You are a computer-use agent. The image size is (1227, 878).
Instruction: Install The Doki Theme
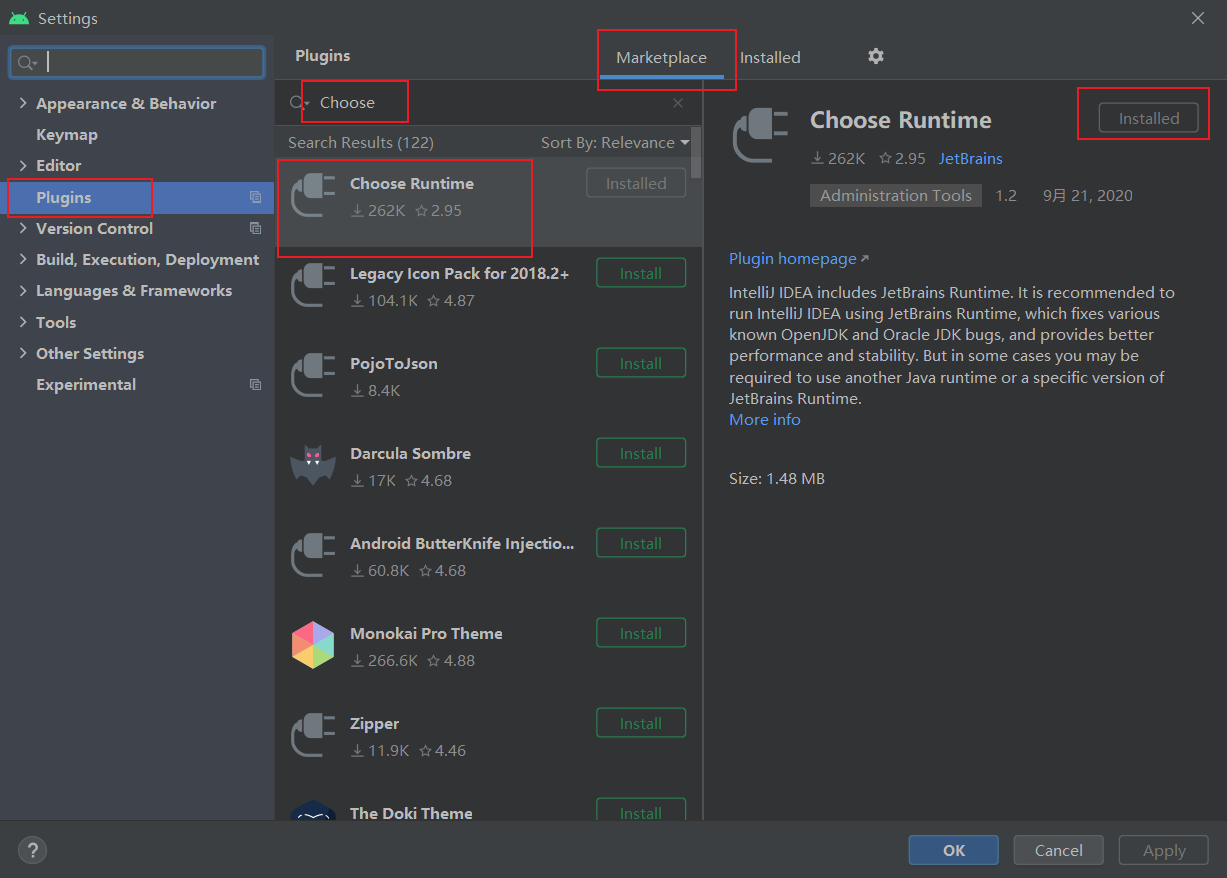(x=641, y=810)
